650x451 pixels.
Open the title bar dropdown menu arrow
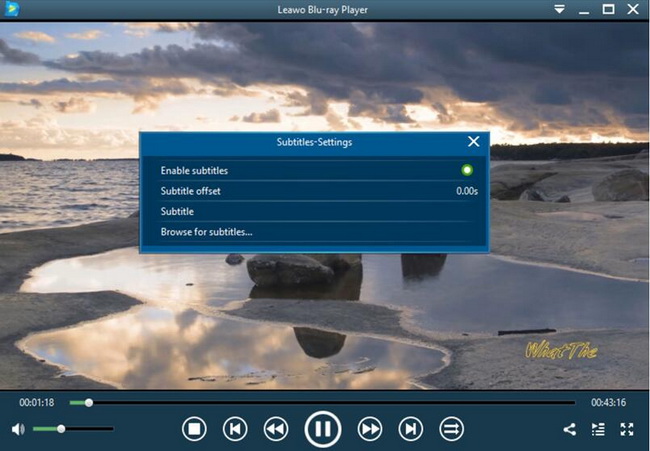[559, 9]
